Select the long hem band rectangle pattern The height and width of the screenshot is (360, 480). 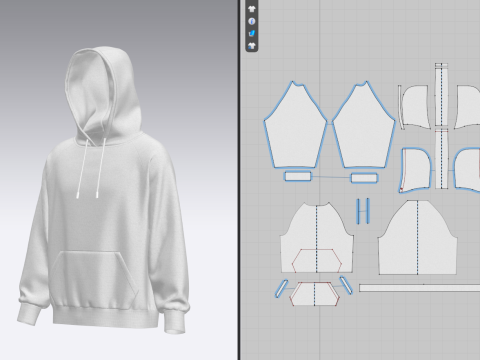point(419,288)
